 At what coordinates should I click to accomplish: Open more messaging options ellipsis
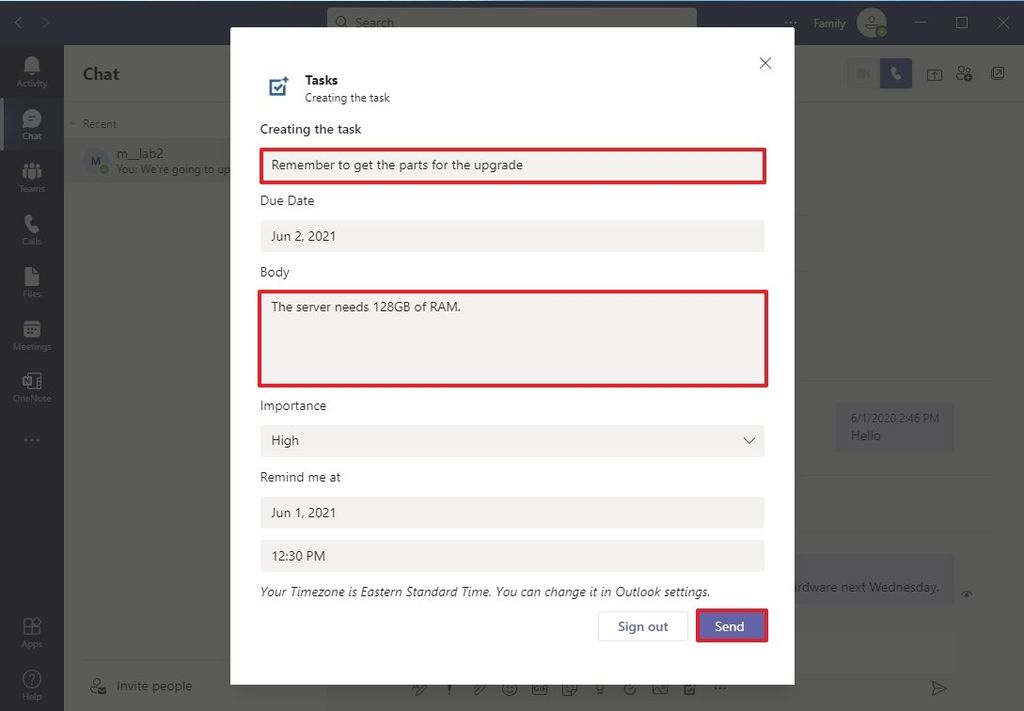pos(720,689)
